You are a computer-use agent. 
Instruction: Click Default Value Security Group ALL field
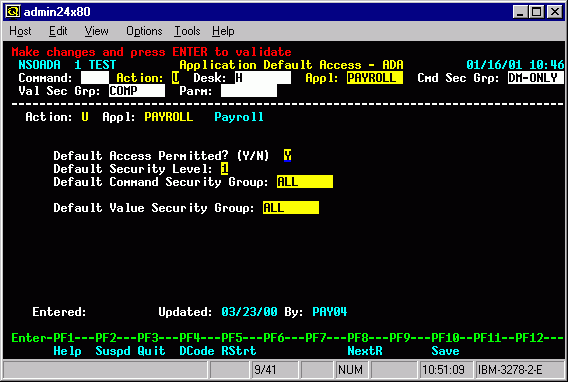tap(291, 208)
